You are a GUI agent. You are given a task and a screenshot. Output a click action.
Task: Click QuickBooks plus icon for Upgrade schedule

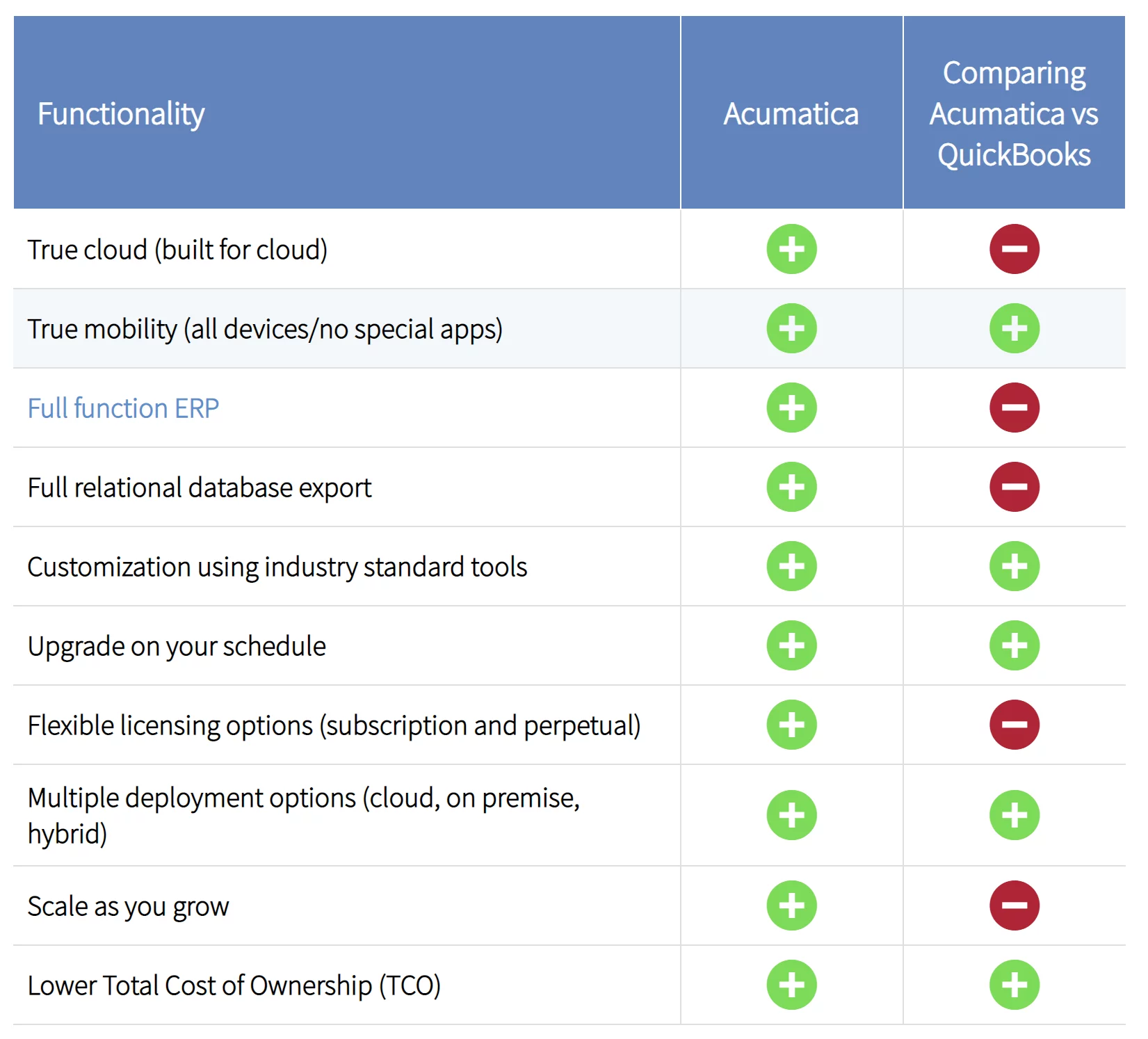tap(1014, 645)
